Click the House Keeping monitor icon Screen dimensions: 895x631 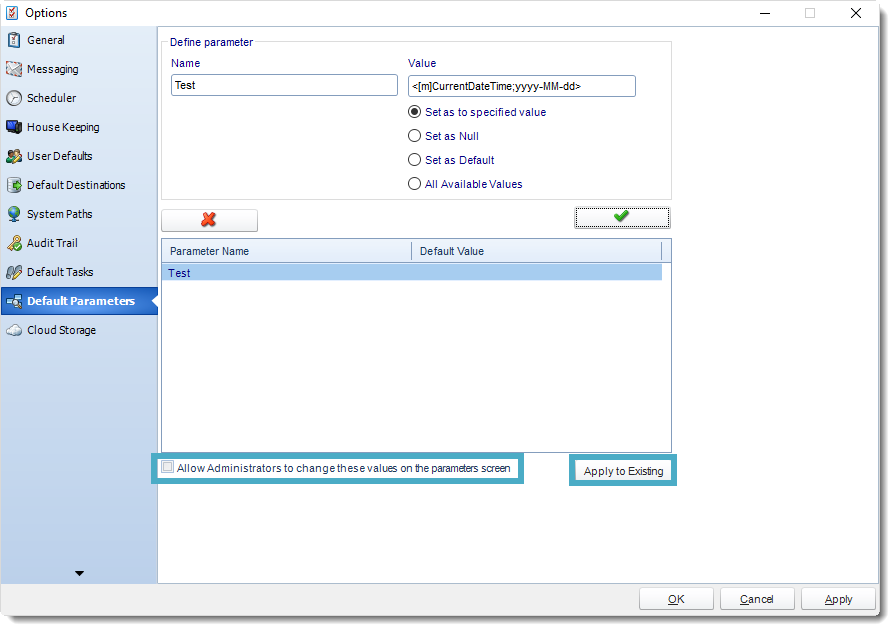14,127
